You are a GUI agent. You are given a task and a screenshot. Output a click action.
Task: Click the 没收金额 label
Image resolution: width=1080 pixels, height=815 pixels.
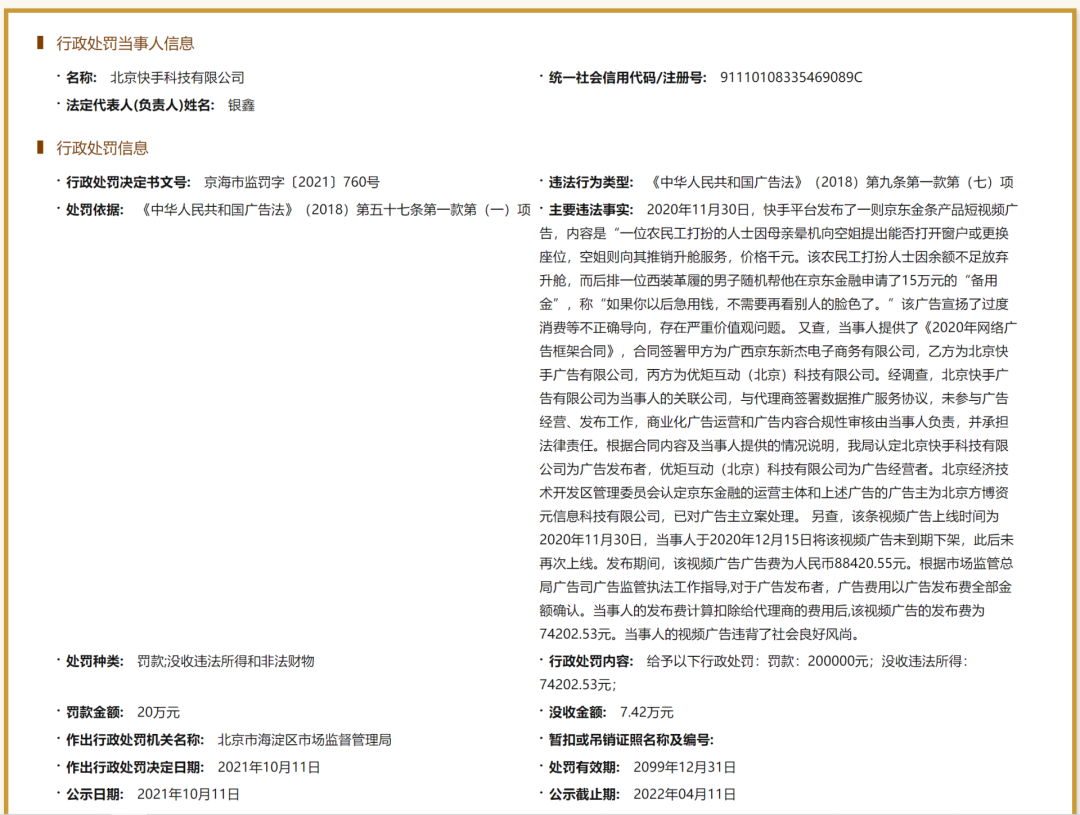coord(577,712)
